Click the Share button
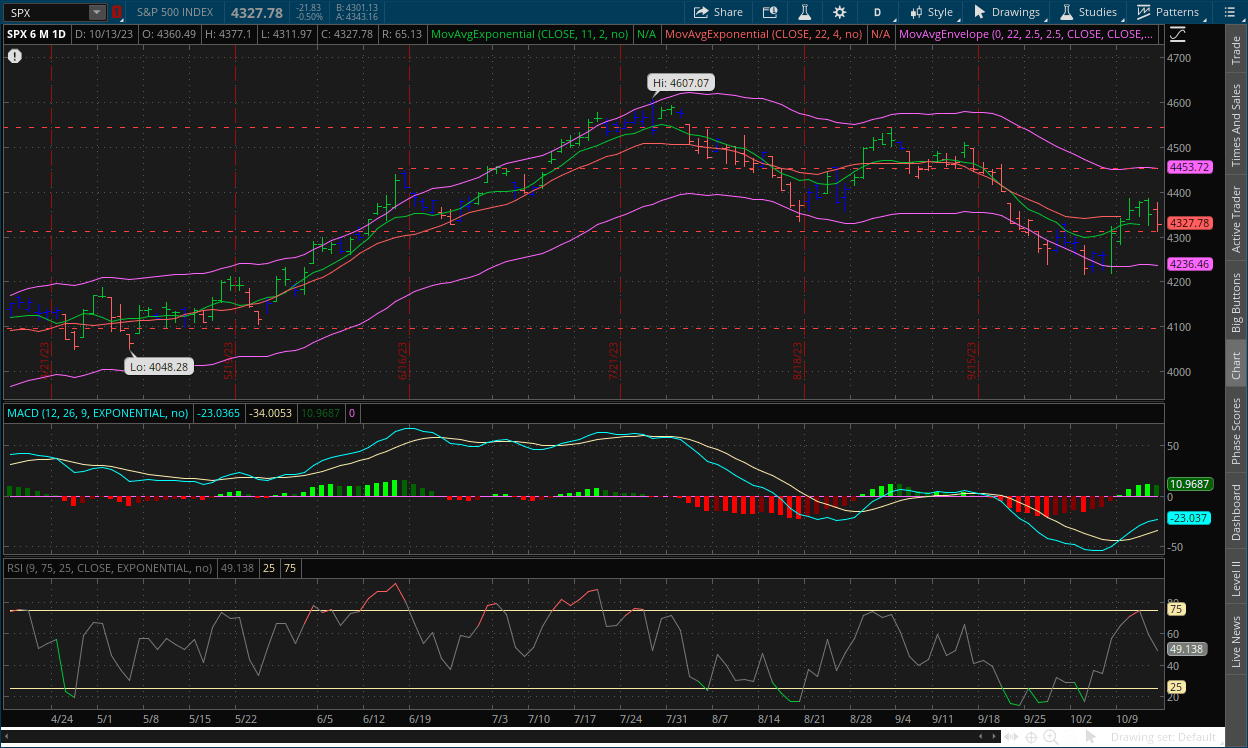 (718, 12)
